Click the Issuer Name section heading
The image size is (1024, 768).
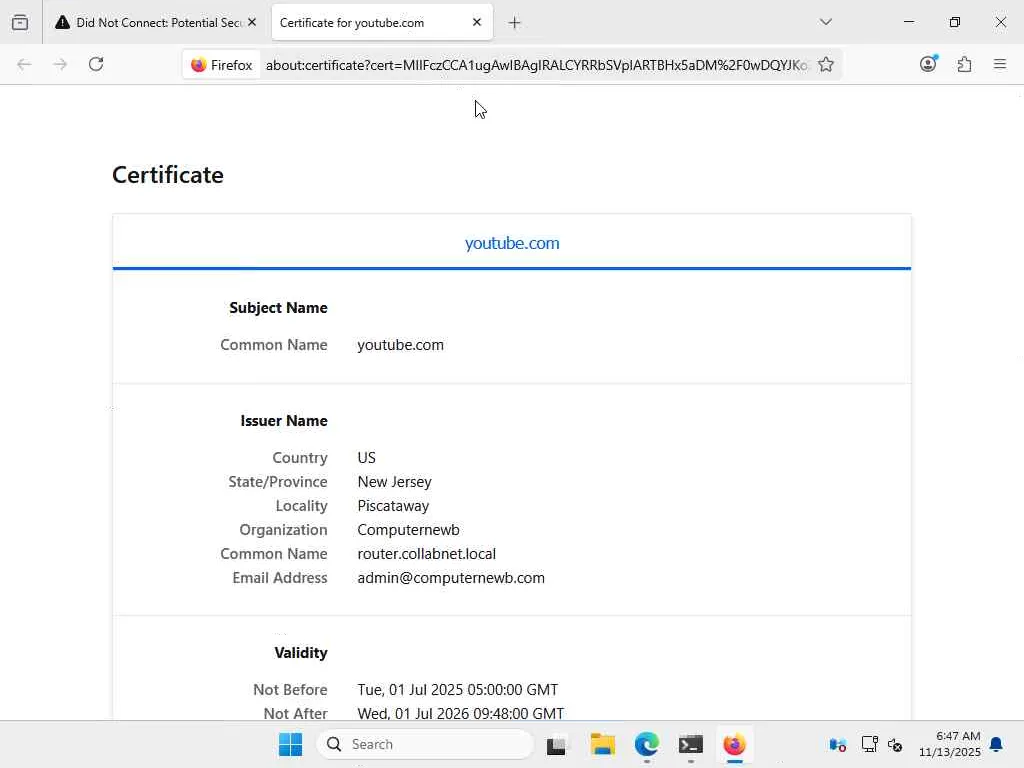284,421
